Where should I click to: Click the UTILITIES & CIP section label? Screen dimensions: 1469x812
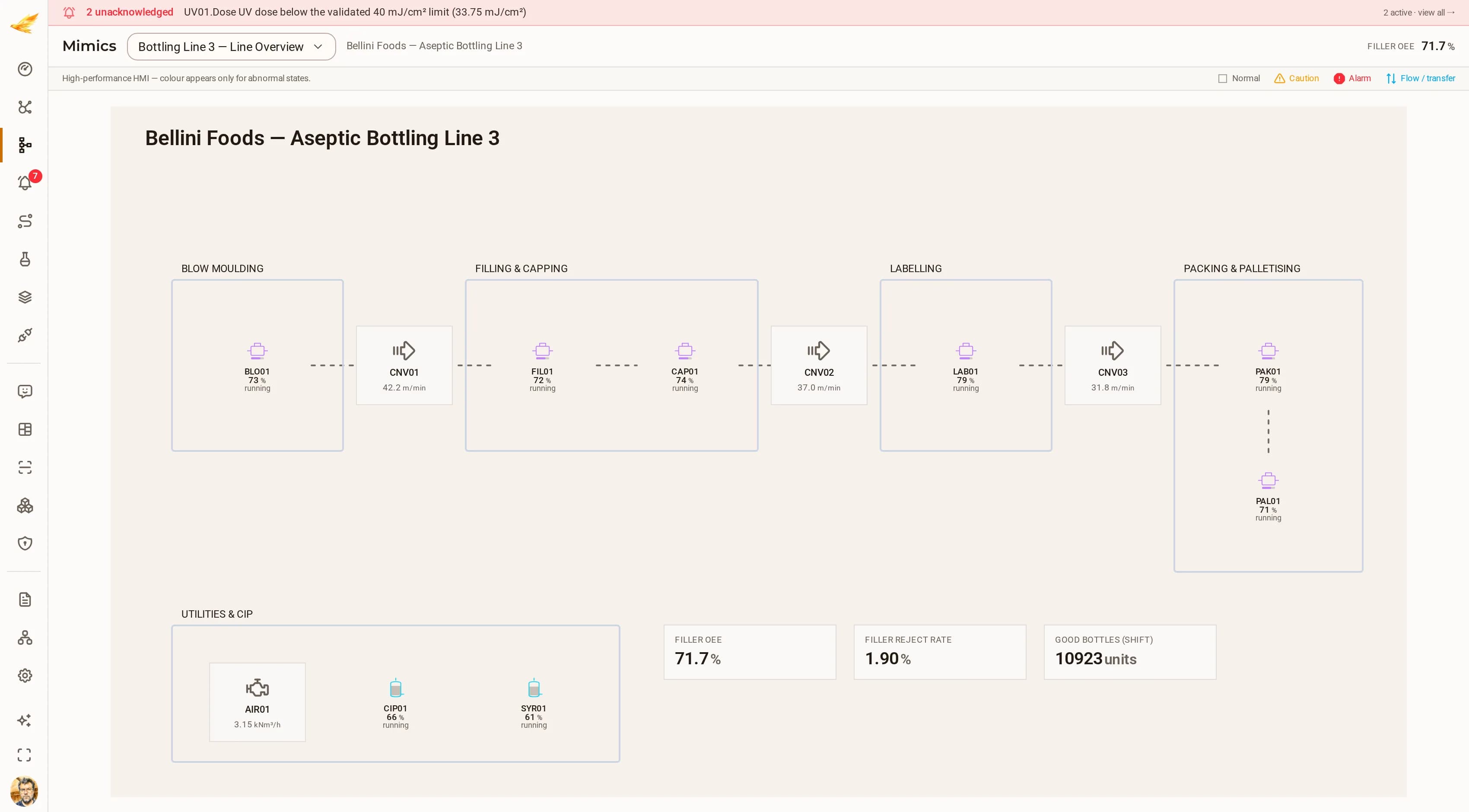click(217, 614)
